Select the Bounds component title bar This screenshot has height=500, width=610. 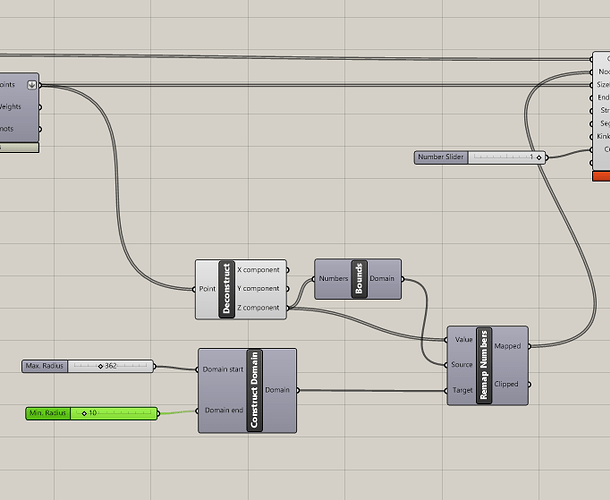[359, 279]
